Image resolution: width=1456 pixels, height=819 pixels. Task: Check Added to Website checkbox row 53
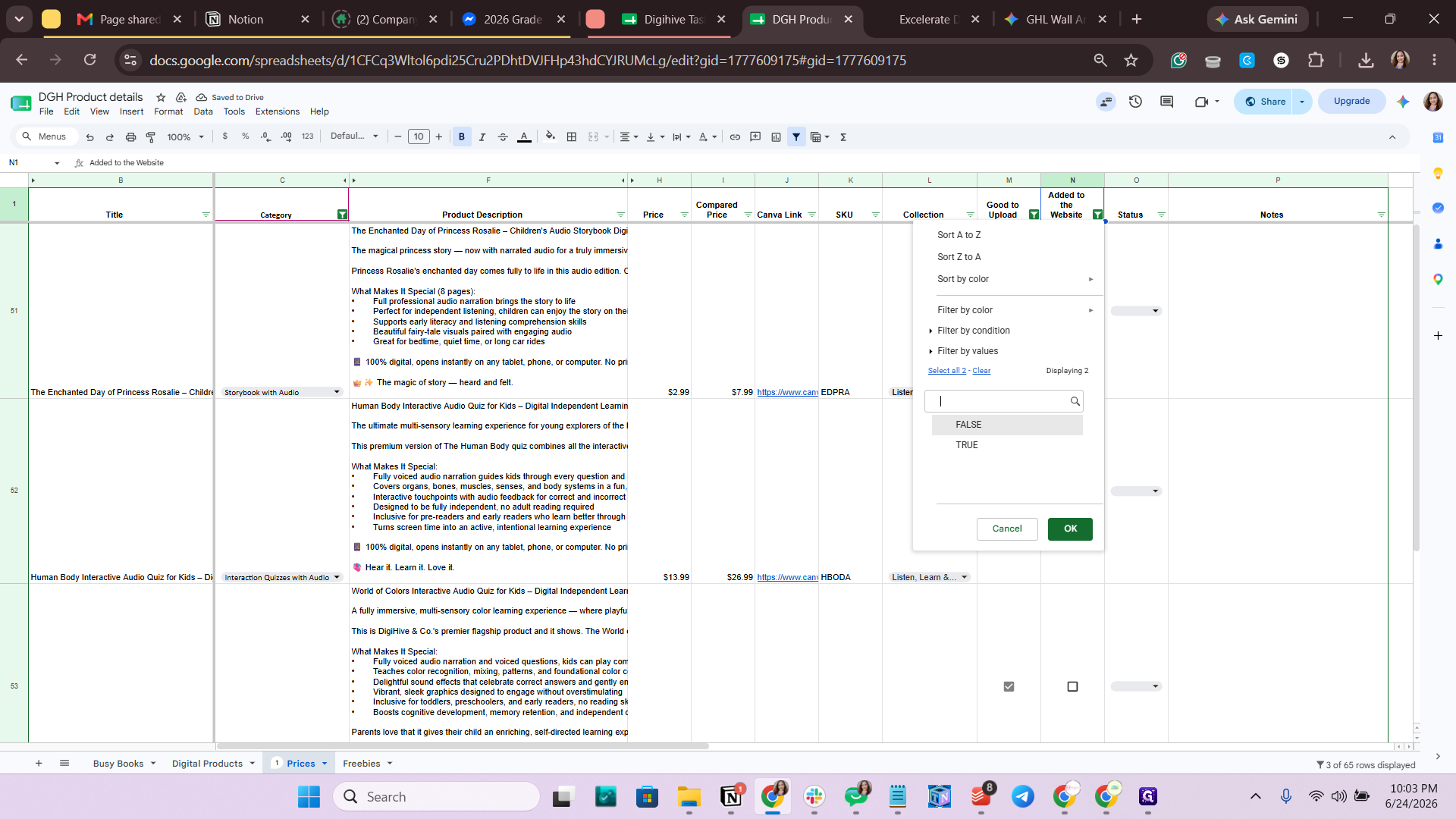[x=1072, y=686]
